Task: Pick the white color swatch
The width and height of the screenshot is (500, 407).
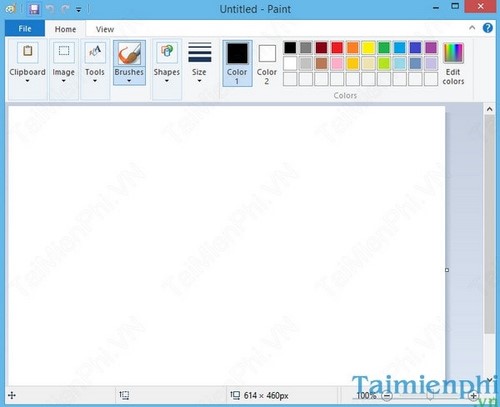Action: tap(290, 63)
